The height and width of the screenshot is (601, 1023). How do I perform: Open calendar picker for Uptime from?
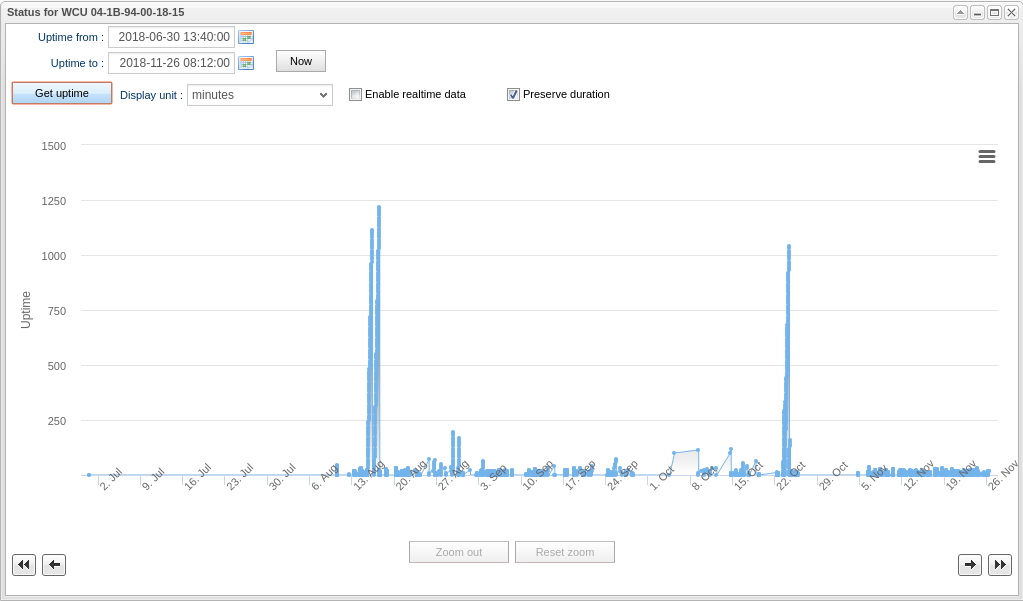(246, 37)
